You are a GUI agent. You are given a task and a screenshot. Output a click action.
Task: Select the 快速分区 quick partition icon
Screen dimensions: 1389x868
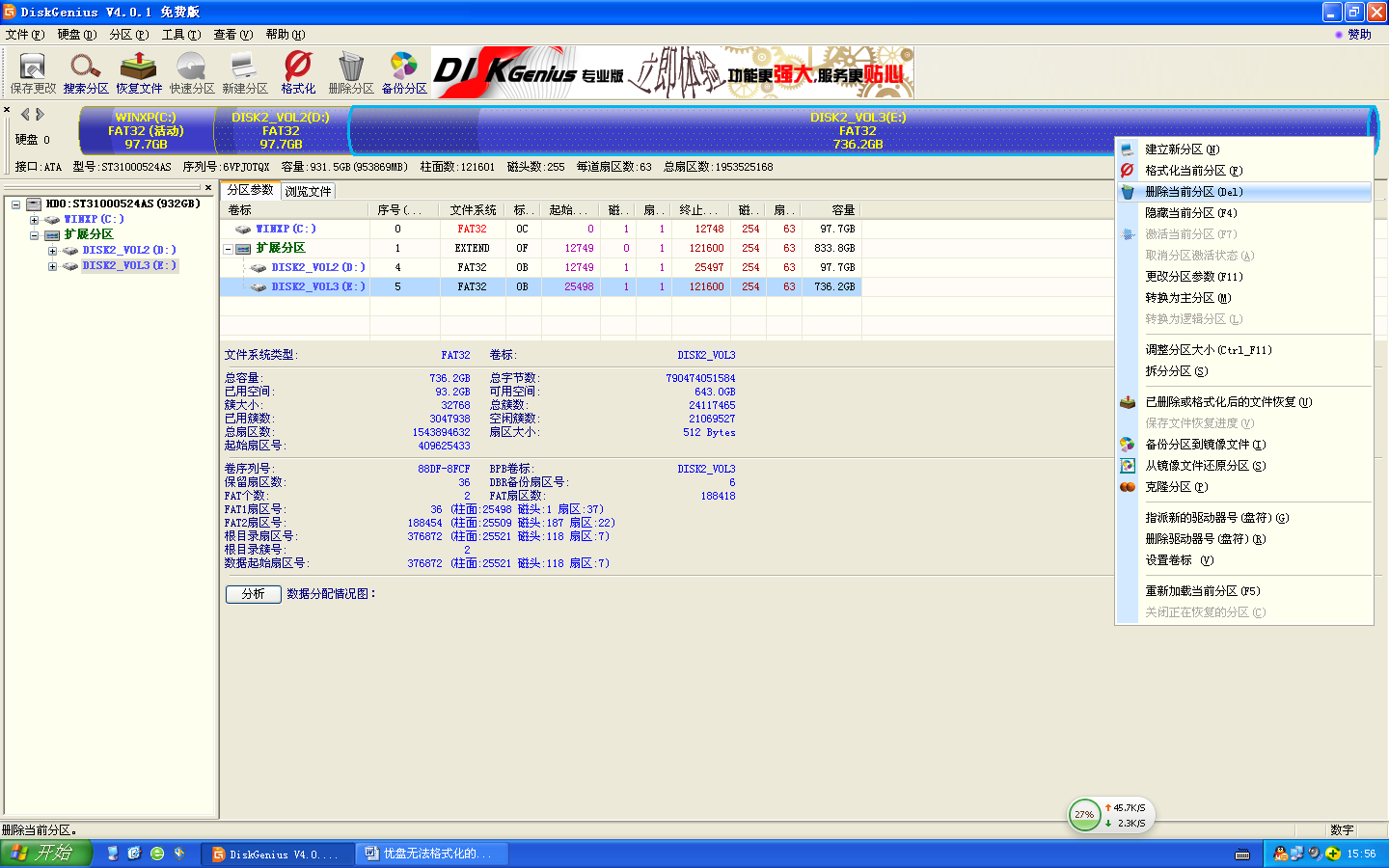pos(192,72)
